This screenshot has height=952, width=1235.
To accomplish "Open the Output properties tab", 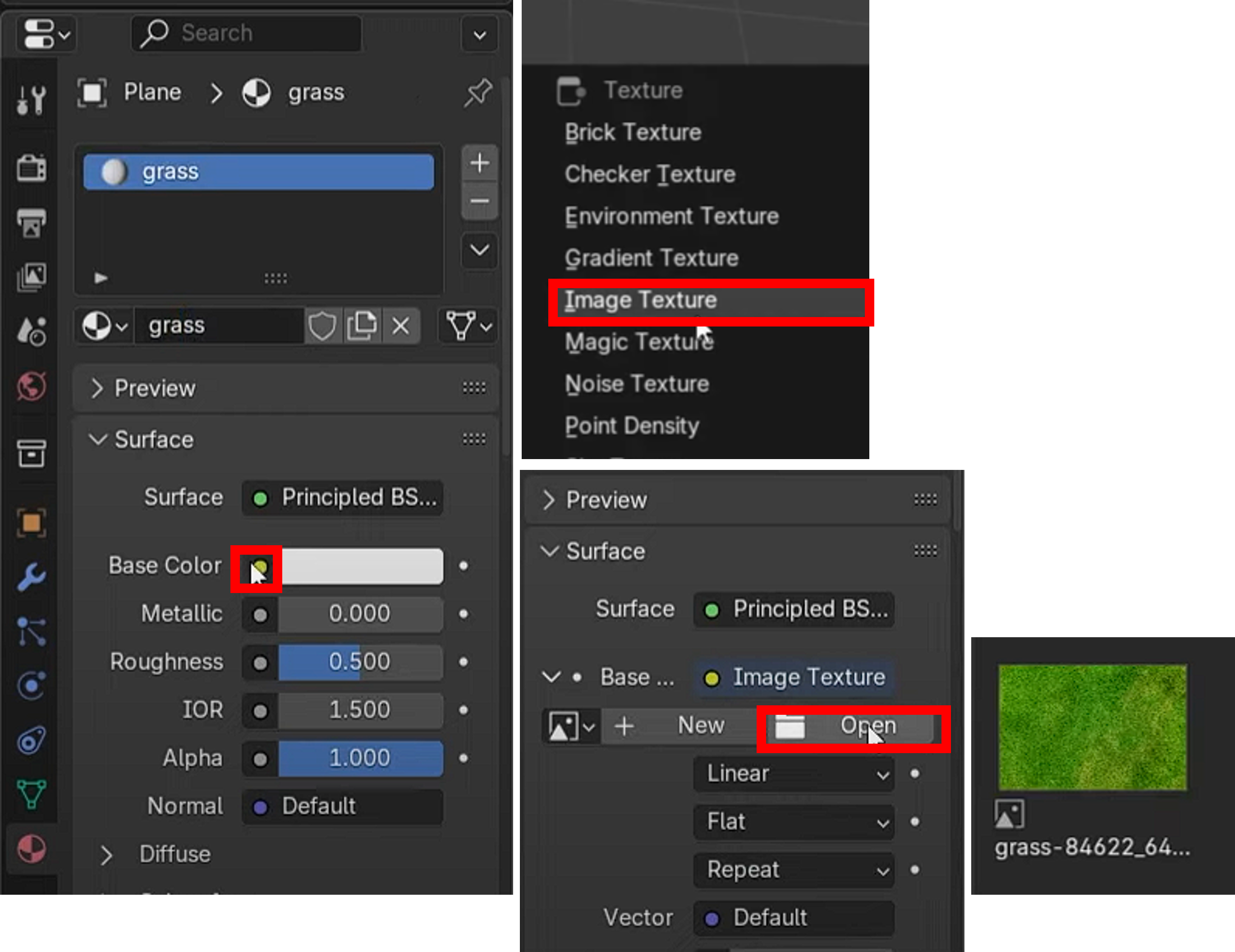I will coord(31,223).
